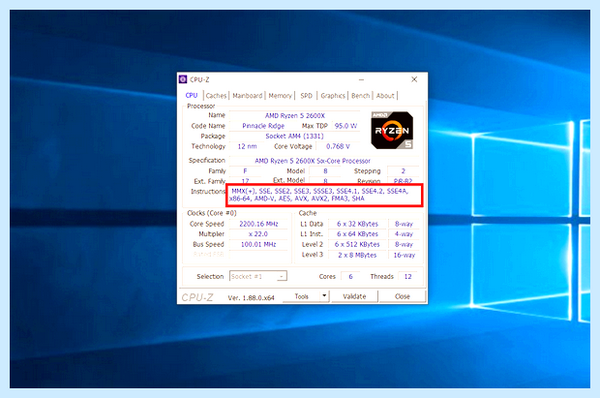This screenshot has width=600, height=398.
Task: Click the processor name AMD Ryzen 5 2600X
Action: point(295,116)
